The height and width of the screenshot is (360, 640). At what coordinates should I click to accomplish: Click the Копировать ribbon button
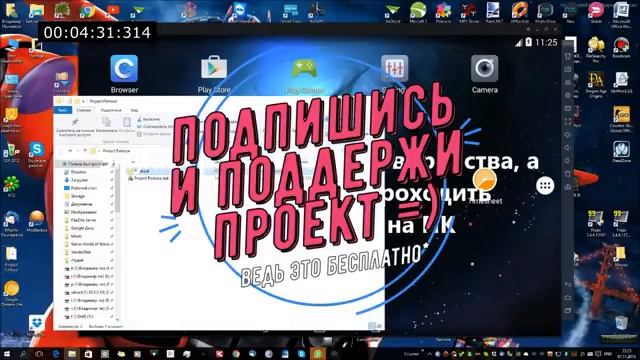pyautogui.click(x=107, y=124)
